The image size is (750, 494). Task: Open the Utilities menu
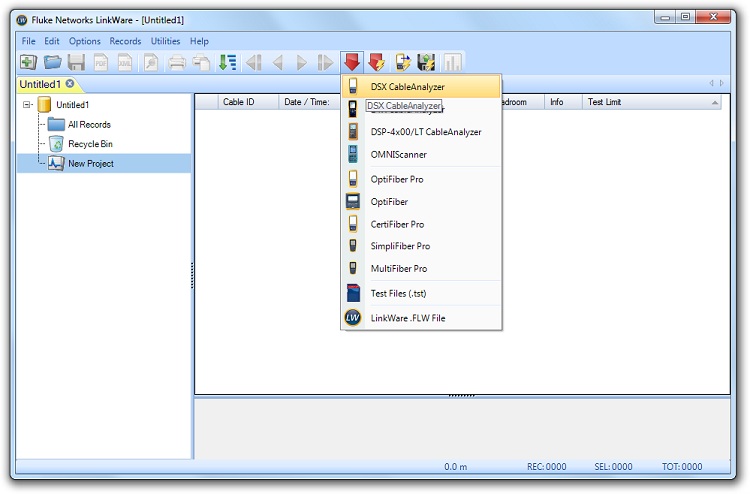166,41
